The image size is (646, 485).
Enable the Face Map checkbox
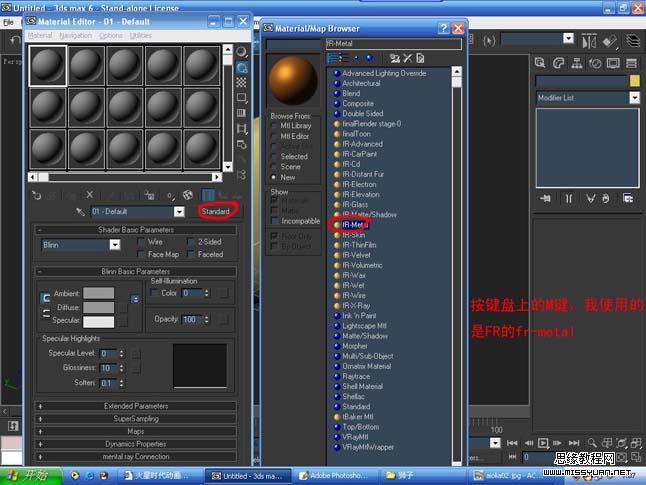pos(141,255)
